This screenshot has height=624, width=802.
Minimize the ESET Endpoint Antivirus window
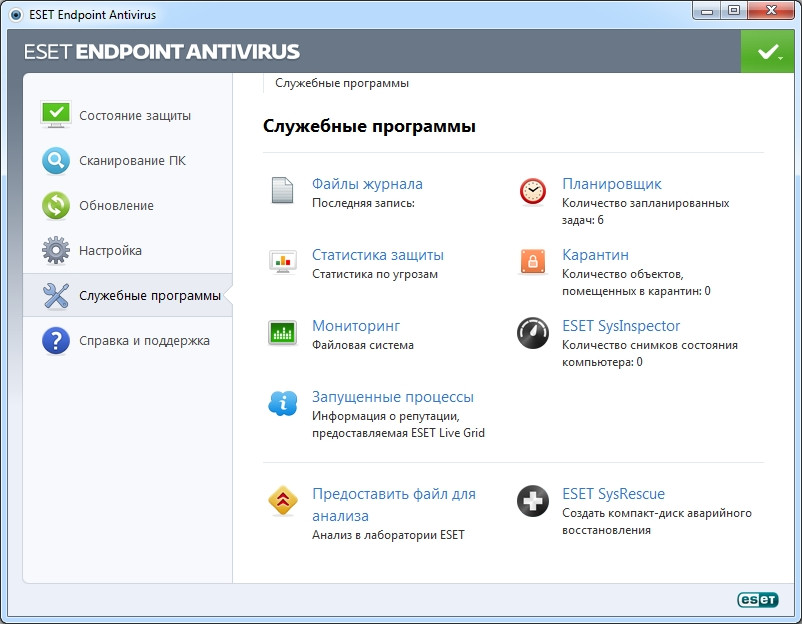click(707, 11)
